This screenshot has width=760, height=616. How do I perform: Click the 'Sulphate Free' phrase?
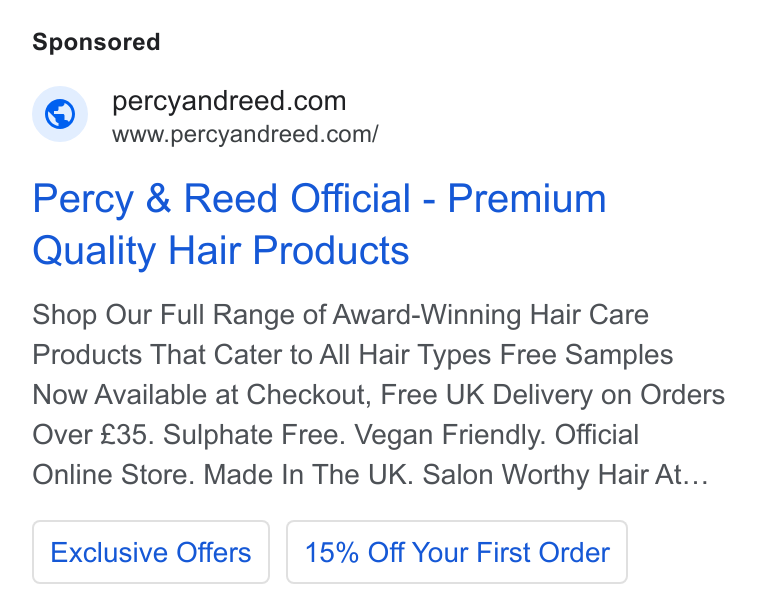pyautogui.click(x=252, y=435)
